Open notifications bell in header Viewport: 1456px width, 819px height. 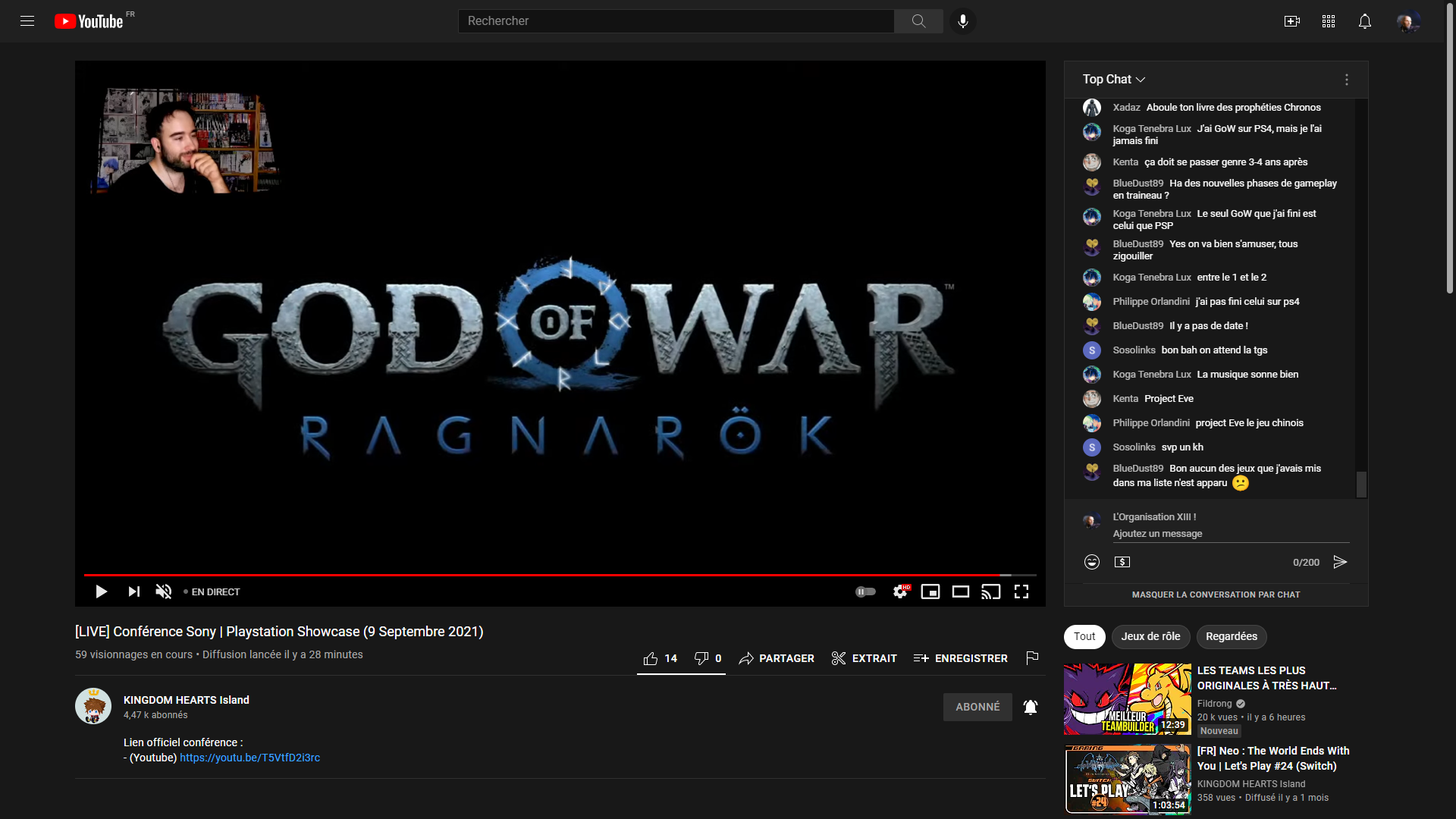(1365, 21)
